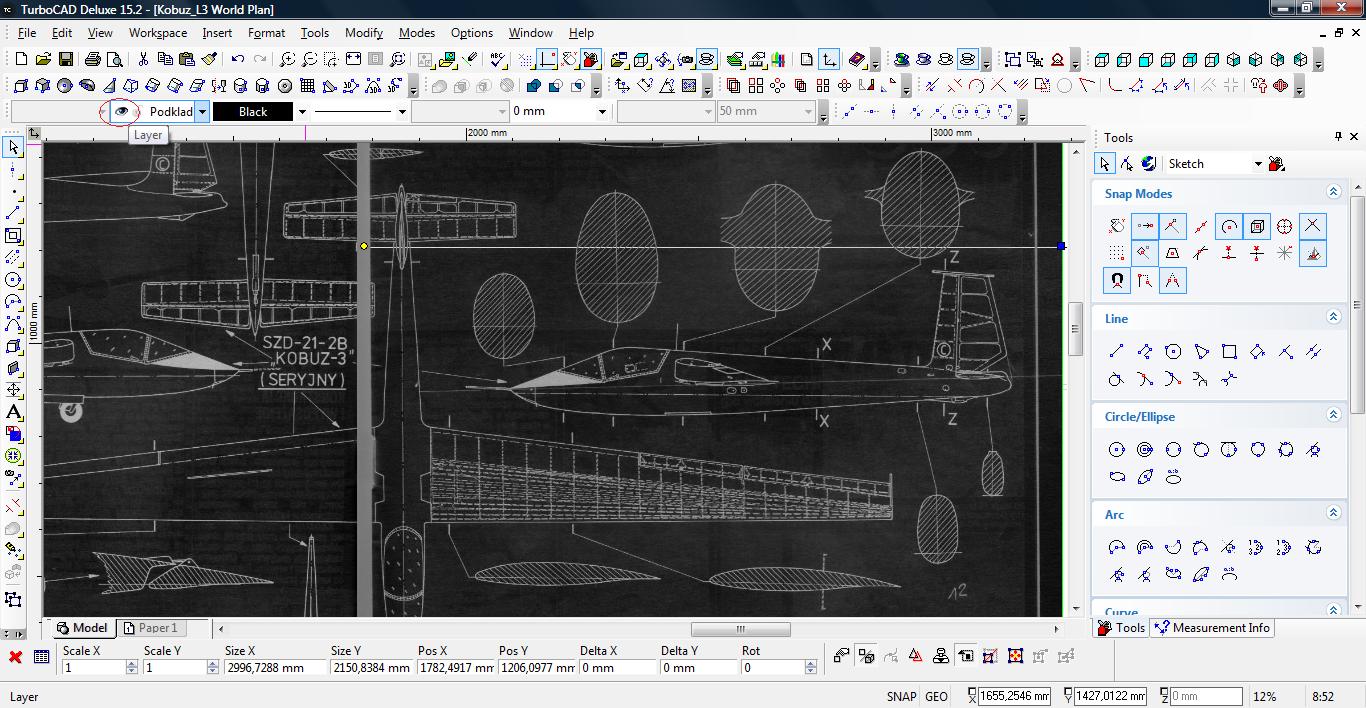
Task: Collapse the Snap Modes section
Action: [1333, 192]
